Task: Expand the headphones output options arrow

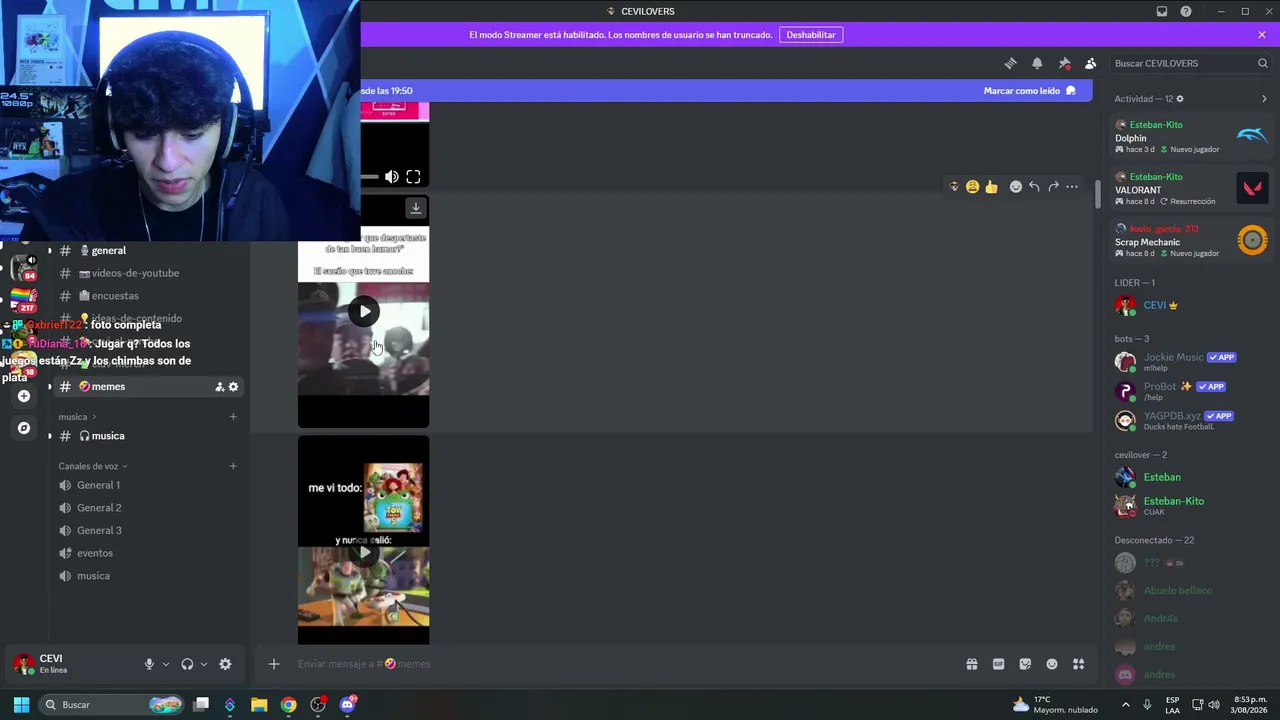Action: coord(204,664)
